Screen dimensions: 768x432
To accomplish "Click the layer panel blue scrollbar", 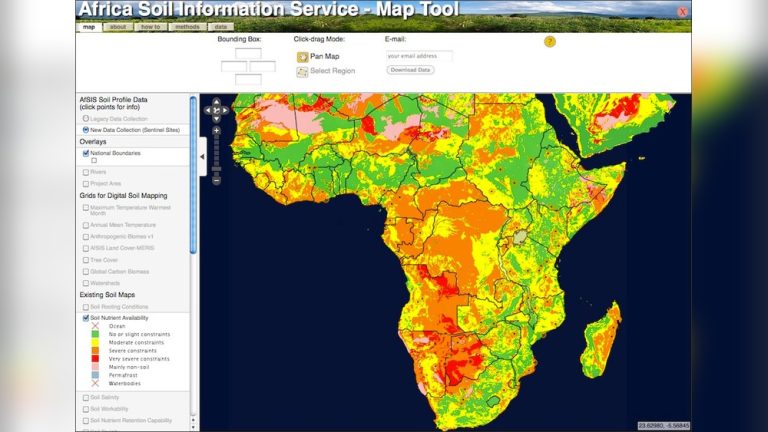I will tap(193, 175).
